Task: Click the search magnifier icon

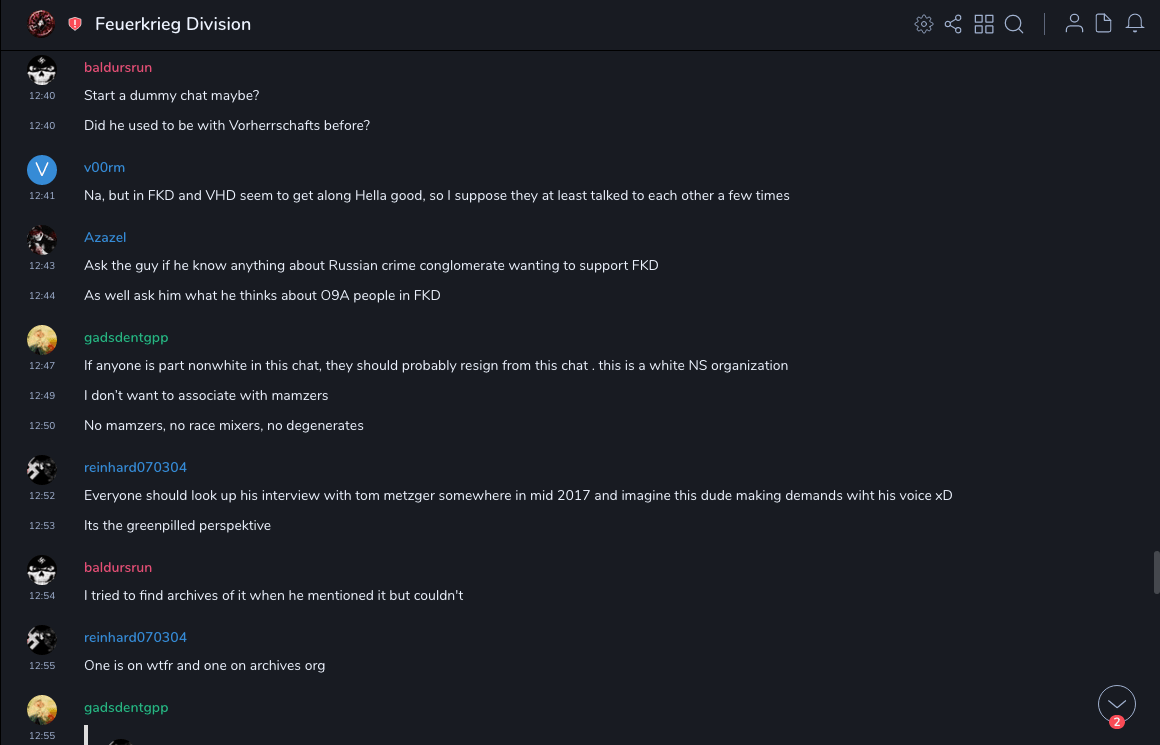Action: click(1014, 24)
